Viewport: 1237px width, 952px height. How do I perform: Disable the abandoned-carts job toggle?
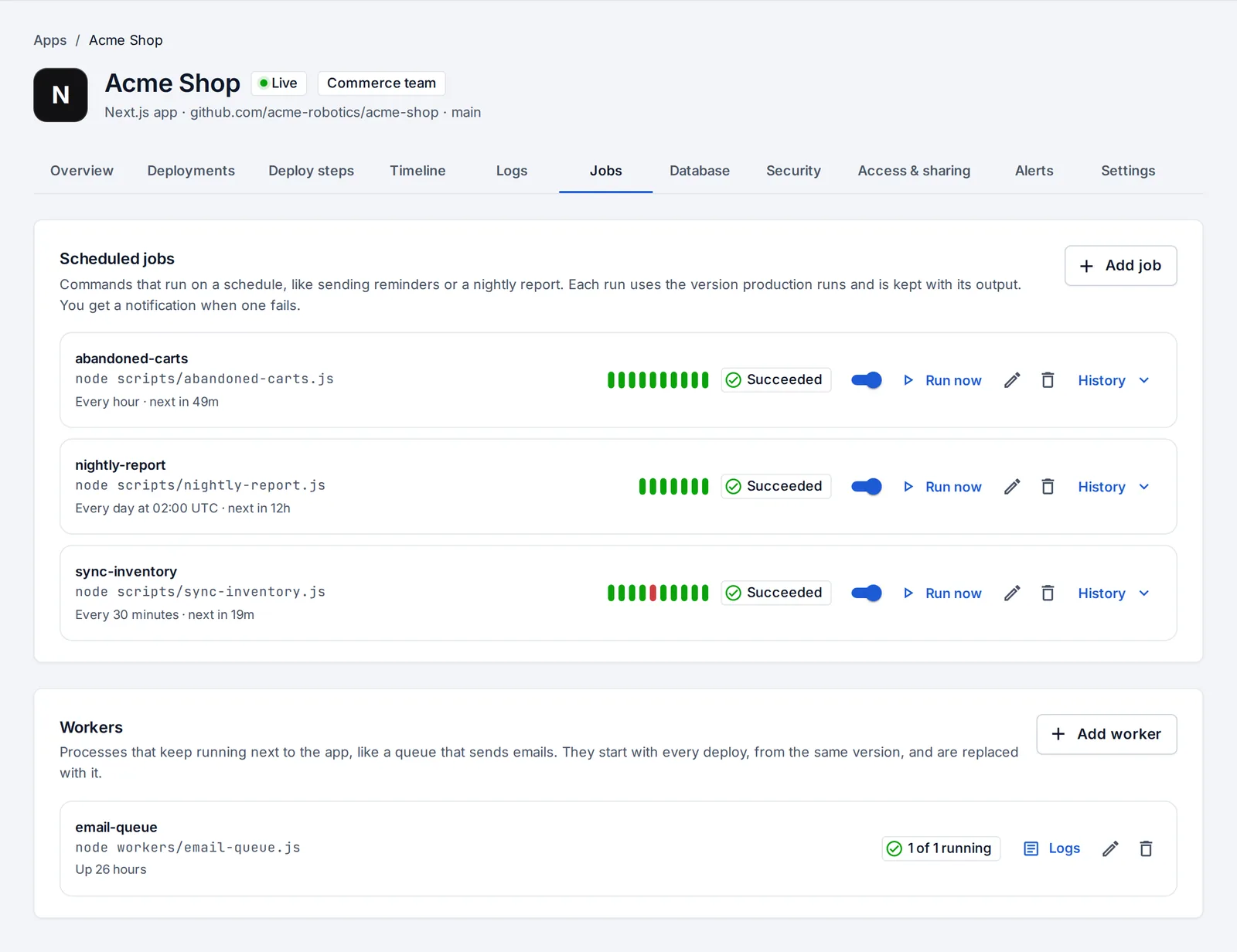pyautogui.click(x=866, y=380)
